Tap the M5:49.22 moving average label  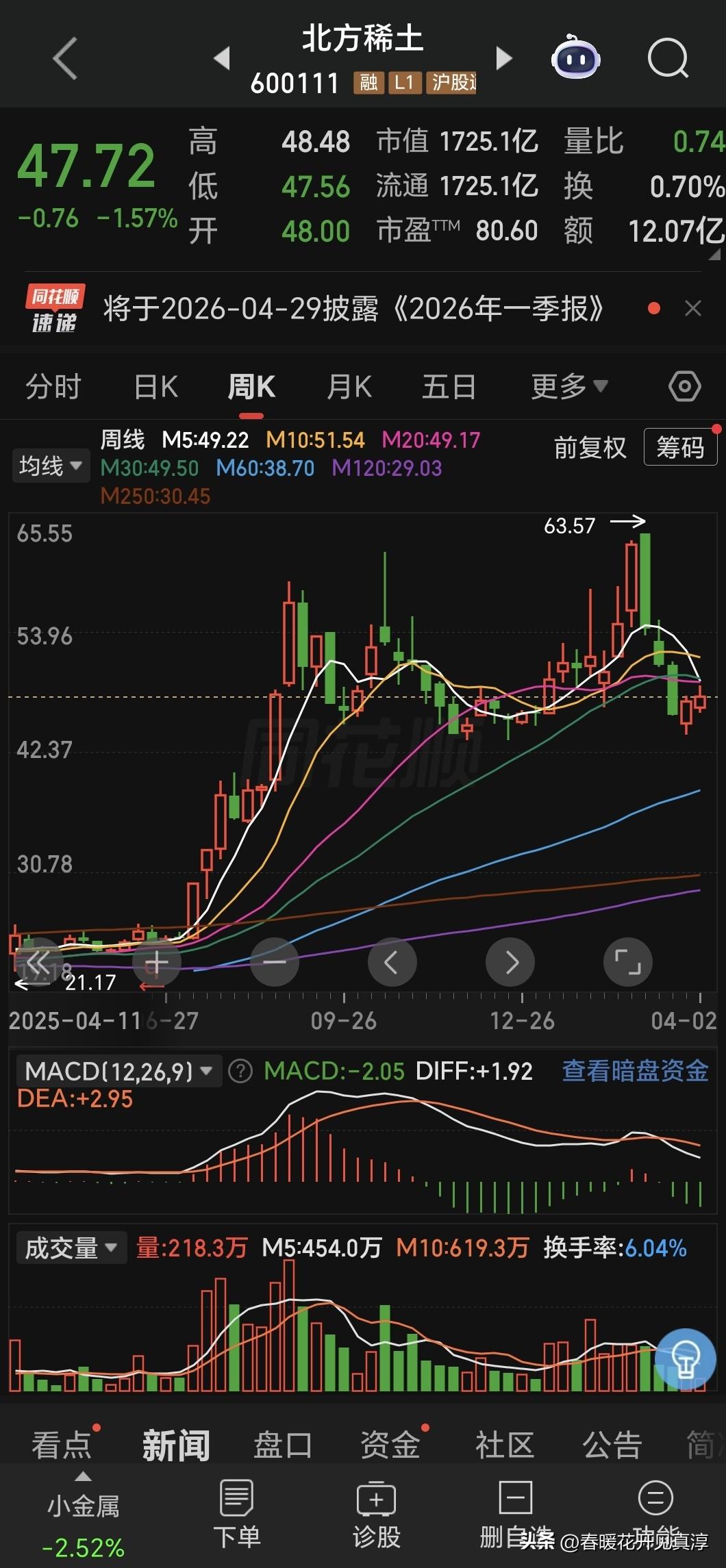[205, 440]
